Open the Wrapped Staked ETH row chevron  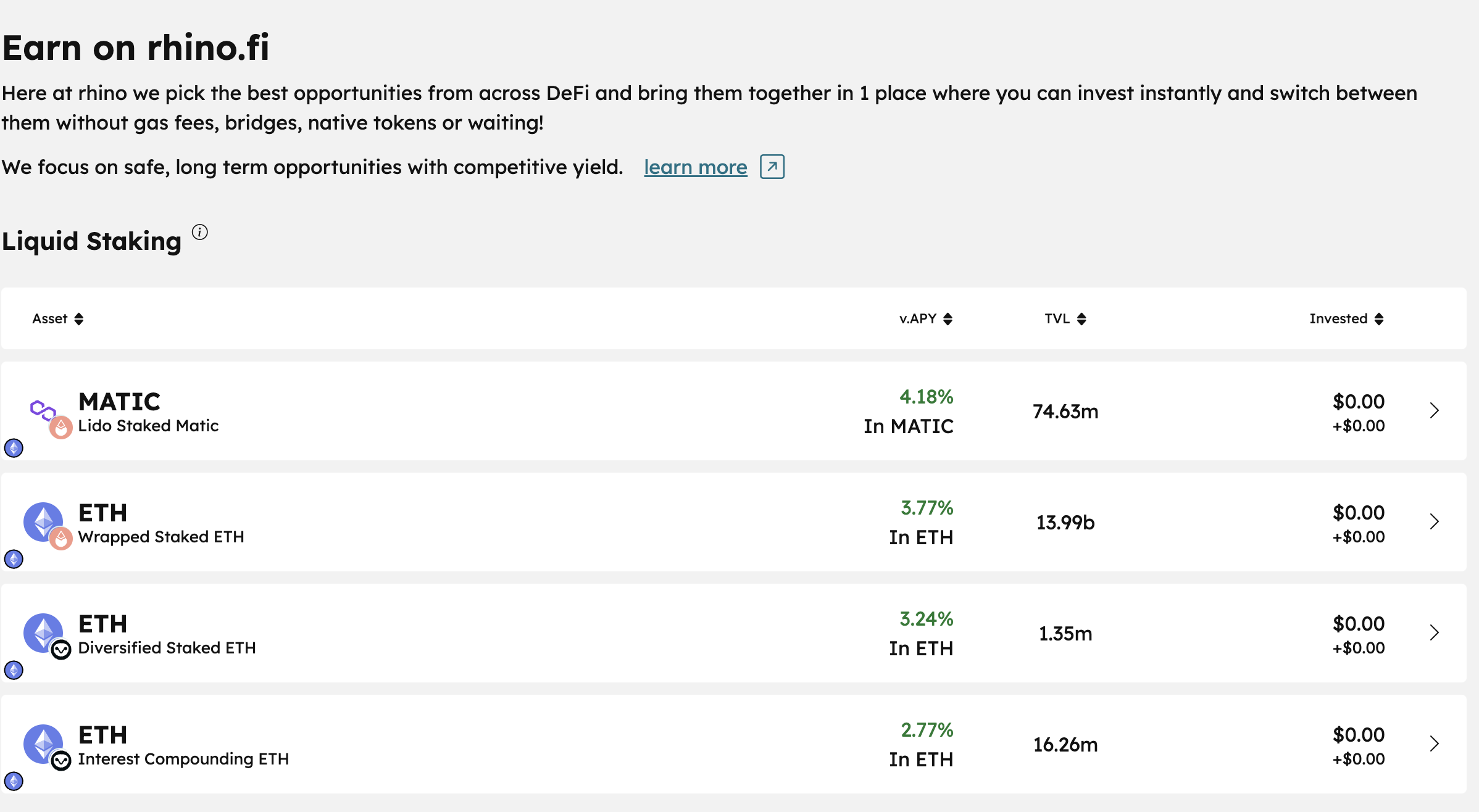pos(1435,521)
